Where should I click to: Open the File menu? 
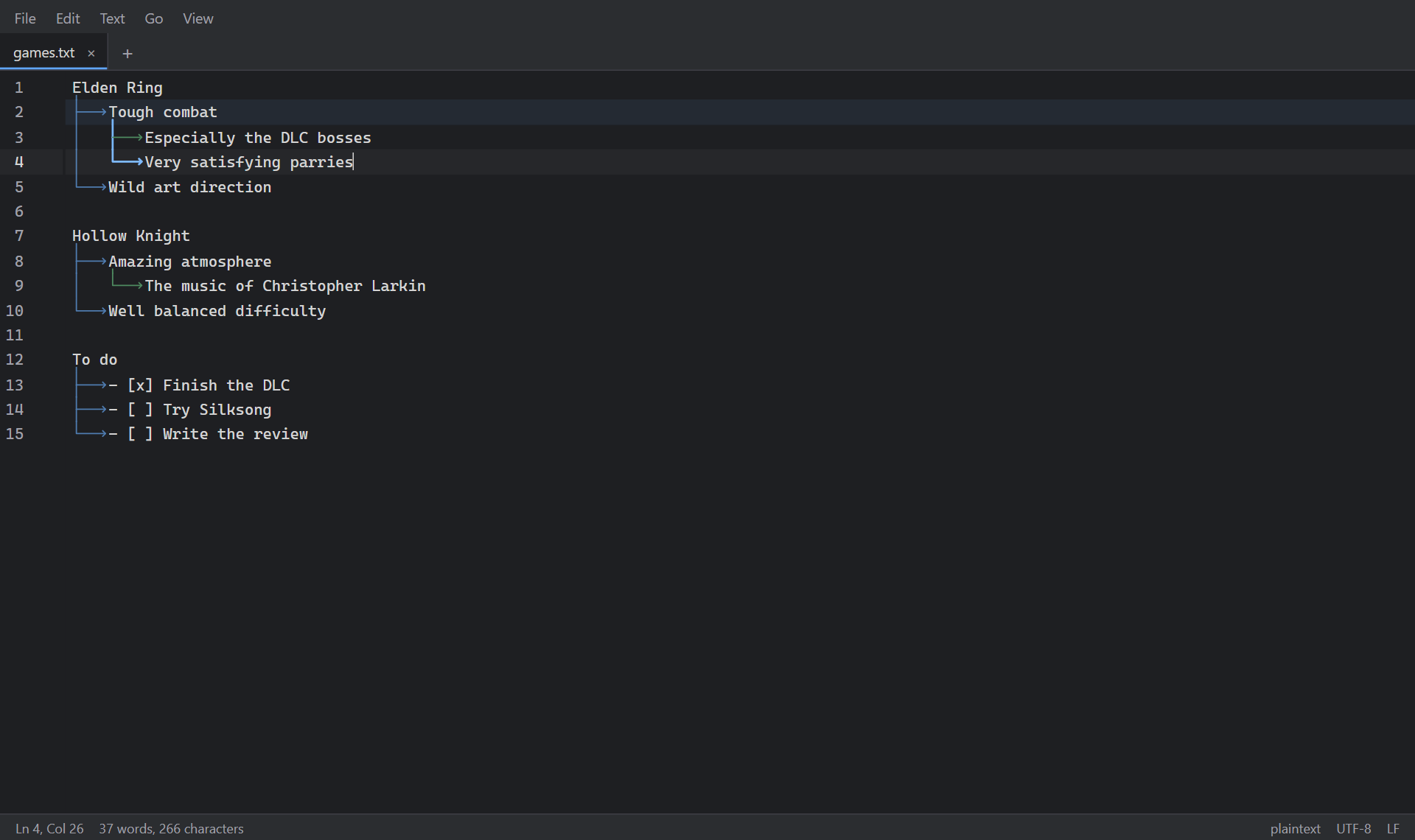[25, 18]
